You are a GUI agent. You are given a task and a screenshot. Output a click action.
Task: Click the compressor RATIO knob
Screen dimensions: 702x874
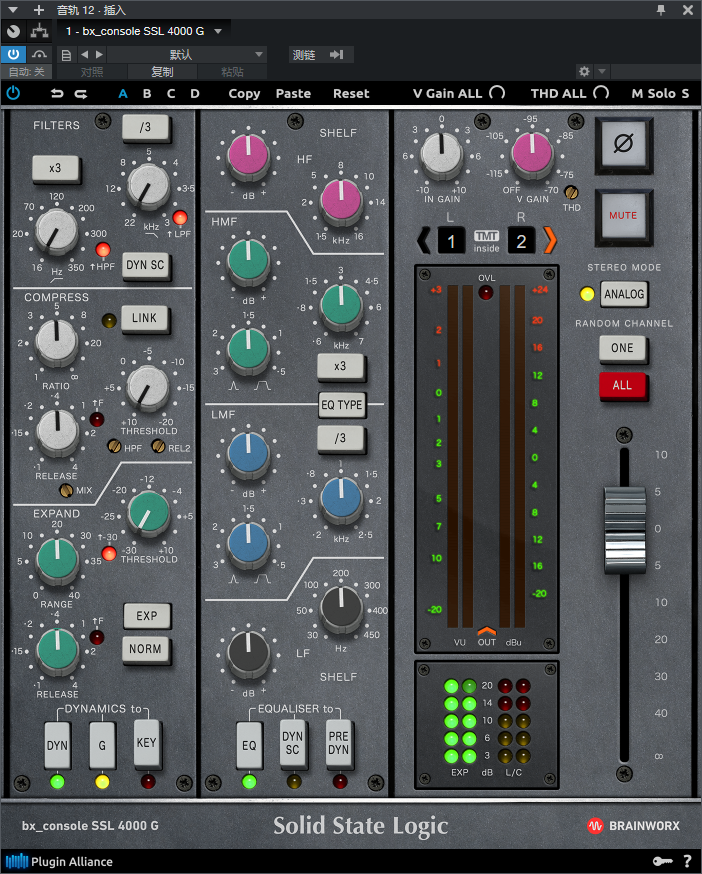tap(56, 341)
